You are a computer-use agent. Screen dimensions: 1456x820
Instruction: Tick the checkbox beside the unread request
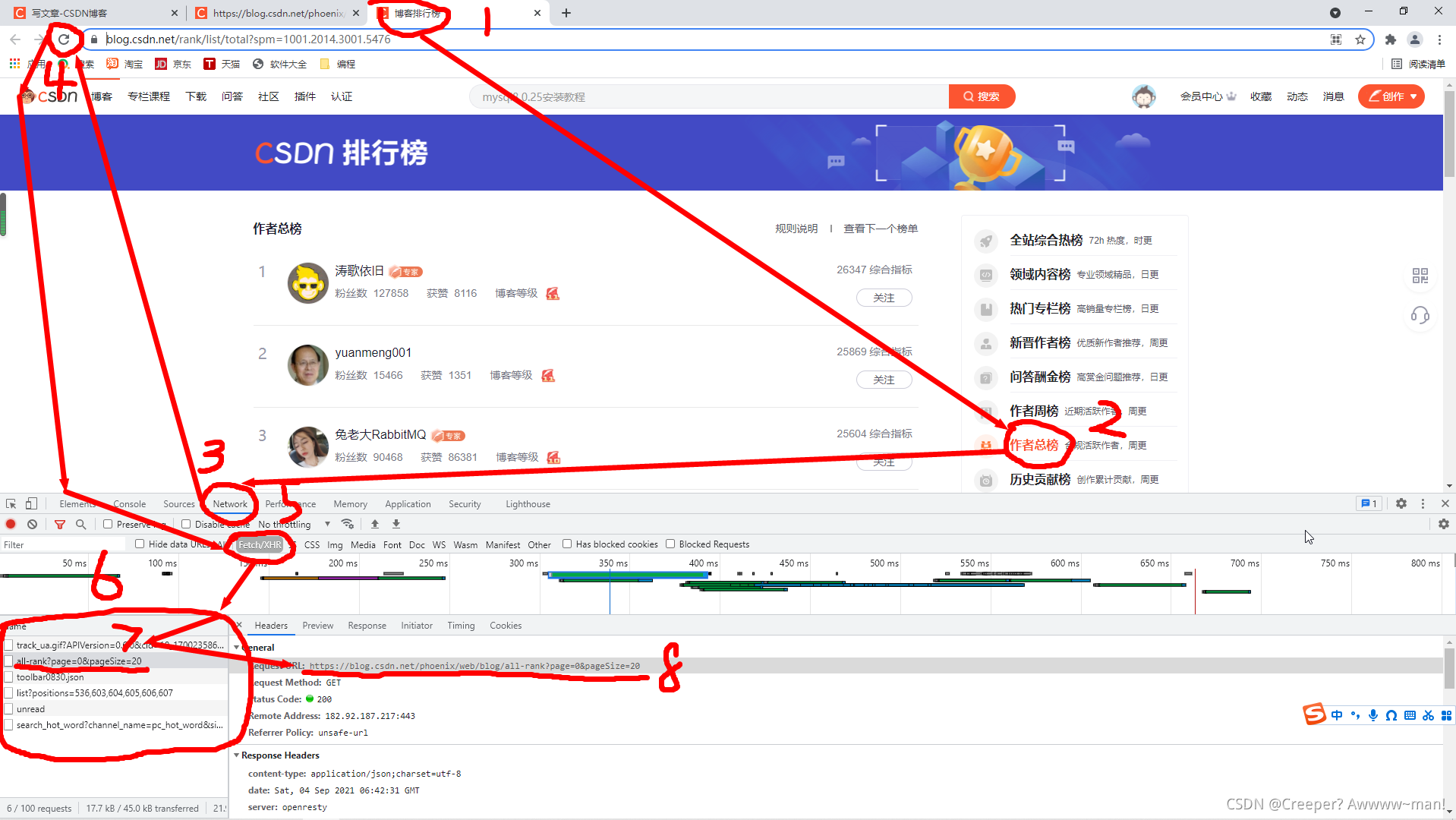(8, 708)
